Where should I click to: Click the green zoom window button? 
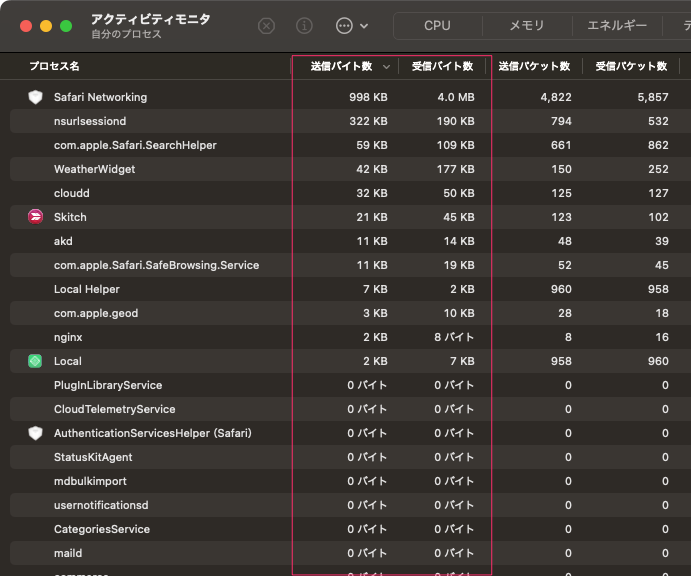click(66, 26)
